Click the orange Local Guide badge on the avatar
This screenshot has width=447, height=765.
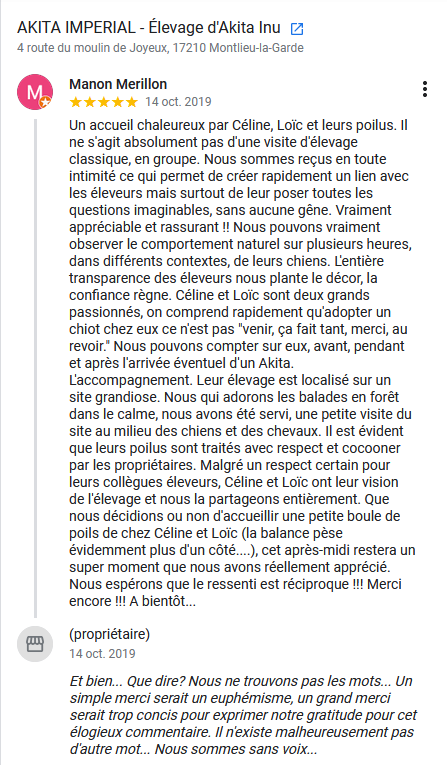pyautogui.click(x=45, y=102)
